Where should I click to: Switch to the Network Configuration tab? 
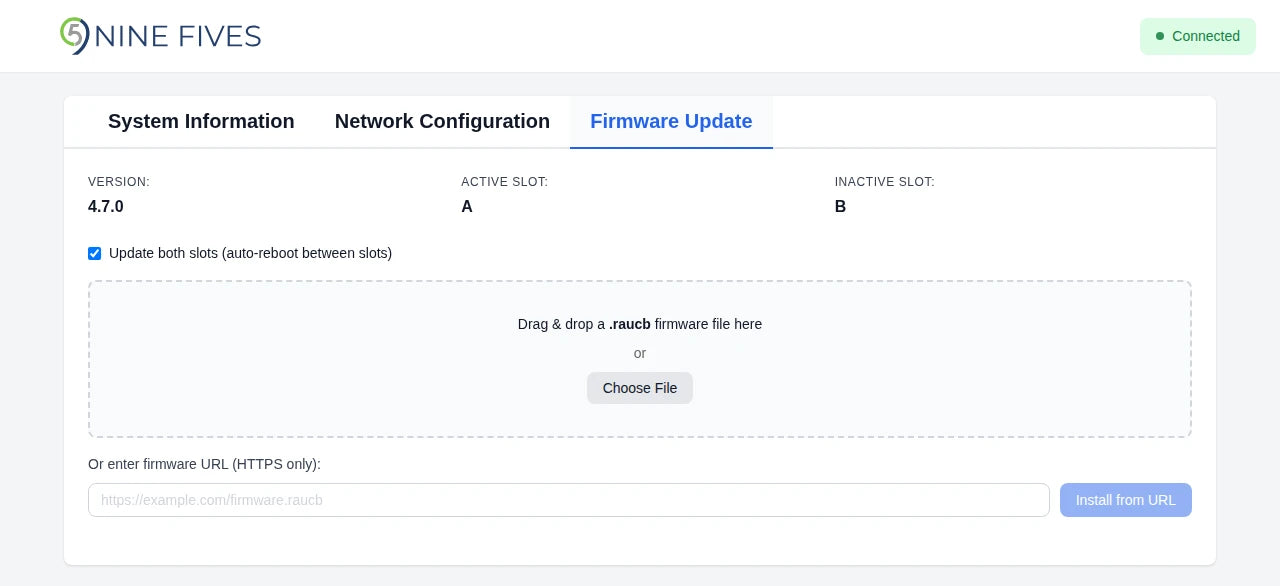coord(442,122)
